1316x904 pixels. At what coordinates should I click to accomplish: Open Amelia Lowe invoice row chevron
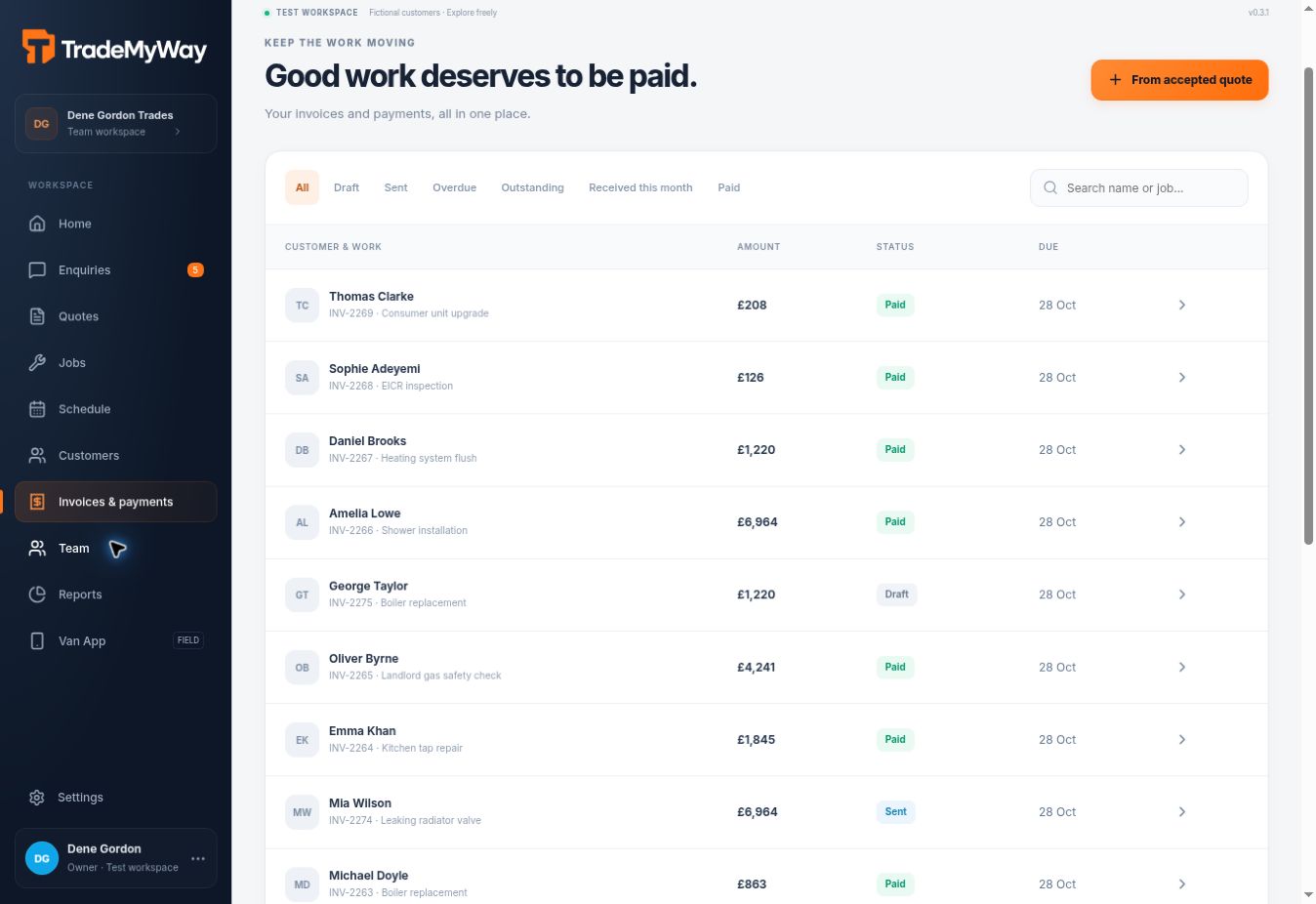1182,522
